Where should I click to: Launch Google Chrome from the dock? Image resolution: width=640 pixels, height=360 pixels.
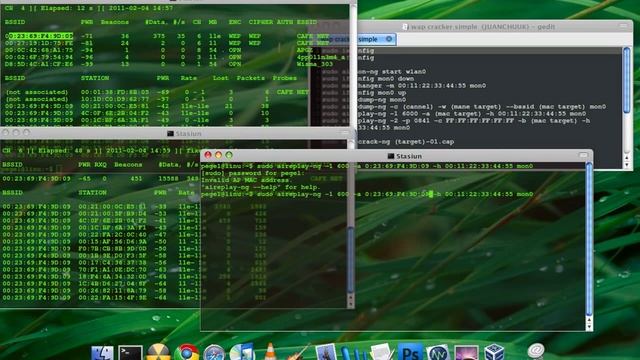click(x=187, y=353)
